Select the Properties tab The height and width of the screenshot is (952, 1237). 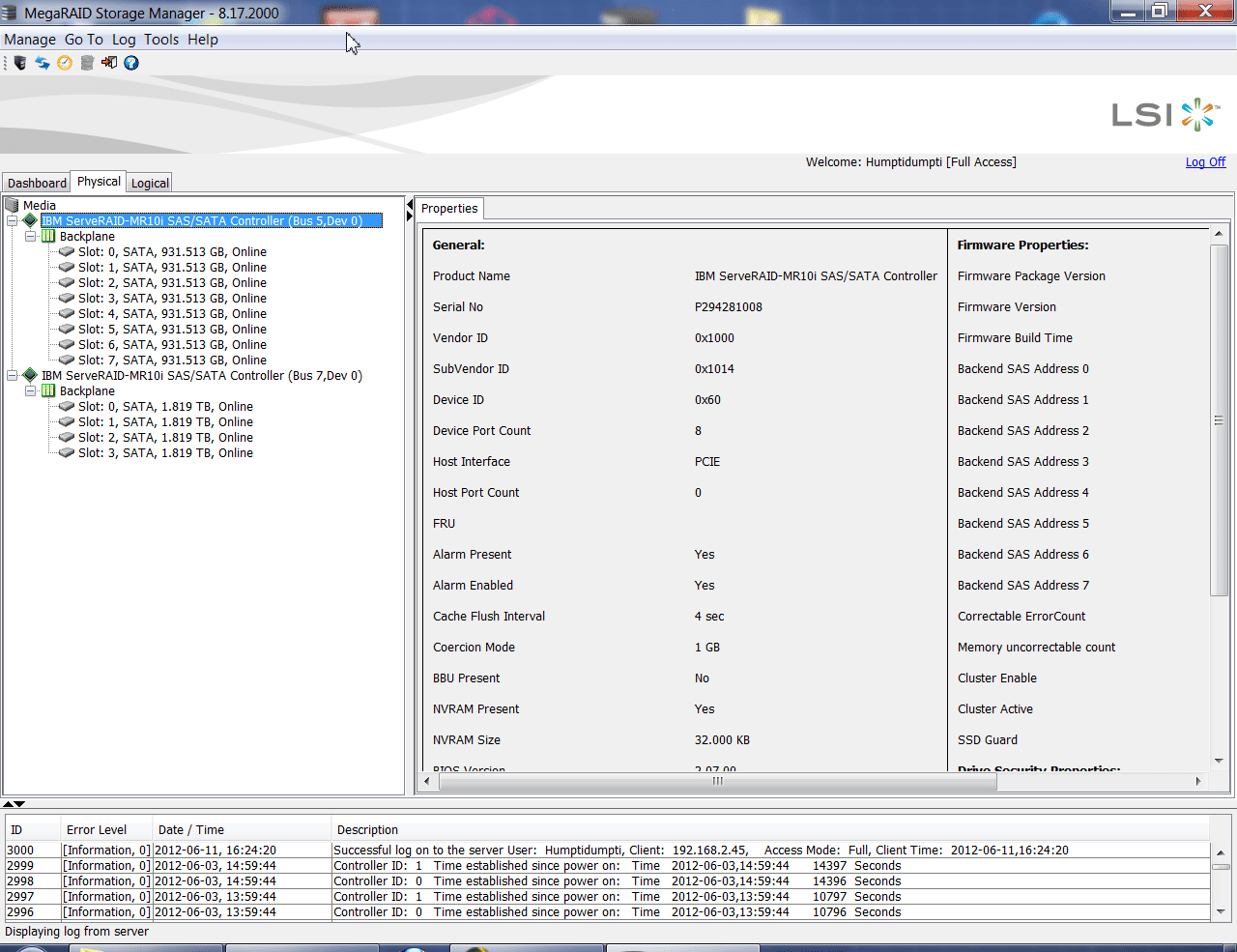[x=449, y=208]
